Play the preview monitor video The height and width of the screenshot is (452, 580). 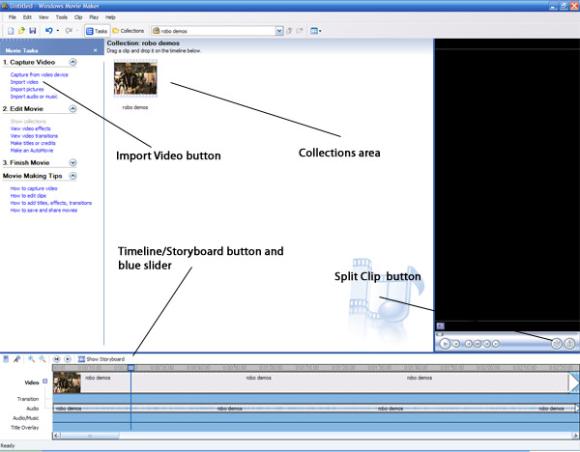click(445, 344)
